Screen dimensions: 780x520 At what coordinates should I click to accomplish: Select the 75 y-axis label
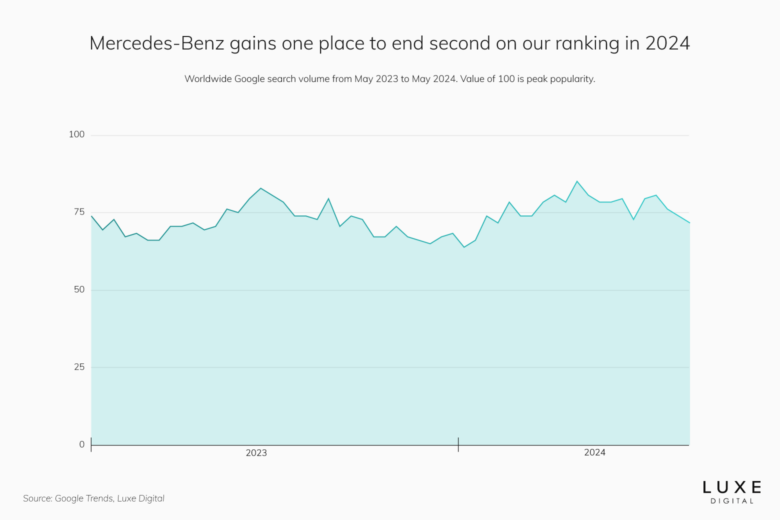[79, 212]
